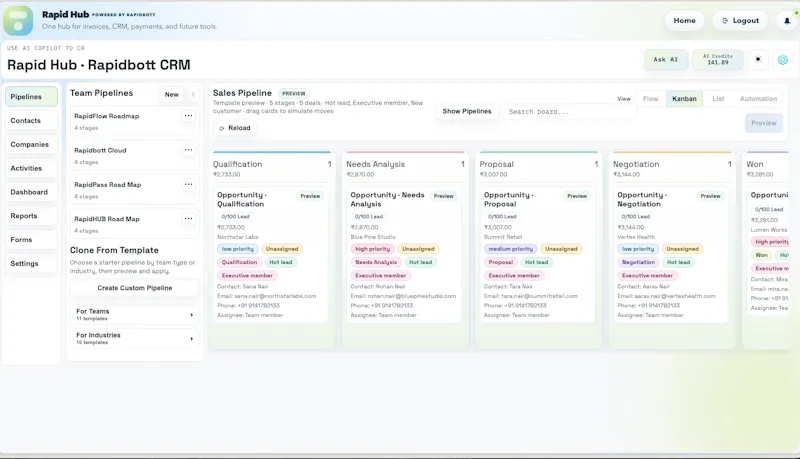Click the Needs Analysis column header
The width and height of the screenshot is (800, 459).
pos(376,164)
